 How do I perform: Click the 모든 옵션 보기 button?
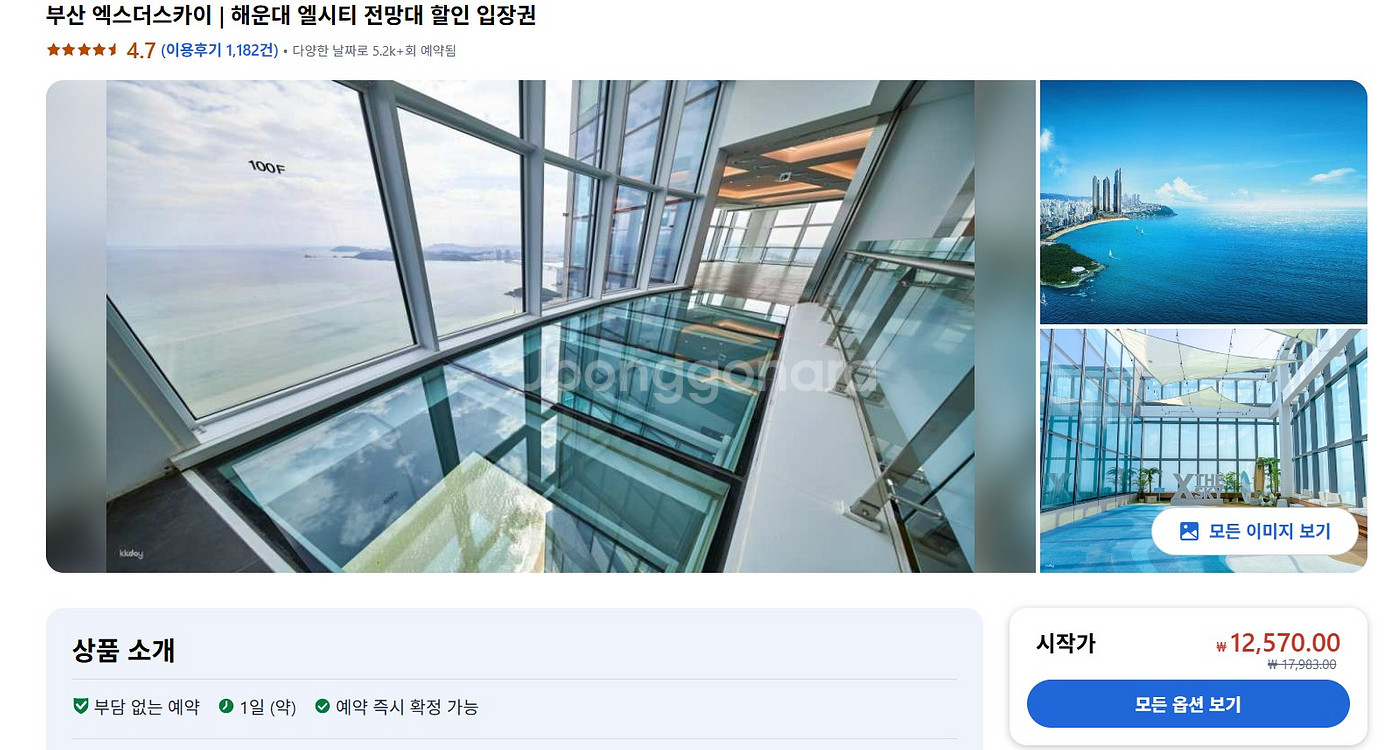[1188, 704]
